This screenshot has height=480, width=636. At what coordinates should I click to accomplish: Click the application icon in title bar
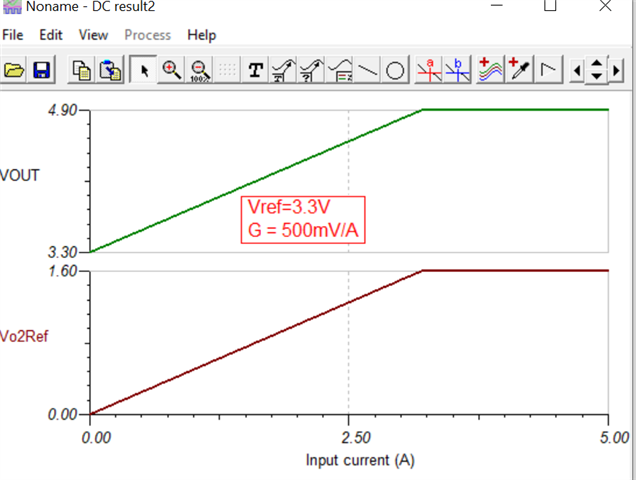click(x=12, y=6)
